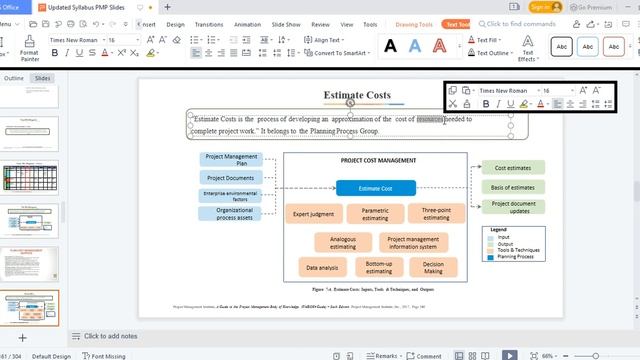Toggle Italic in the ribbon font group
This screenshot has width=640, height=360.
(x=67, y=53)
